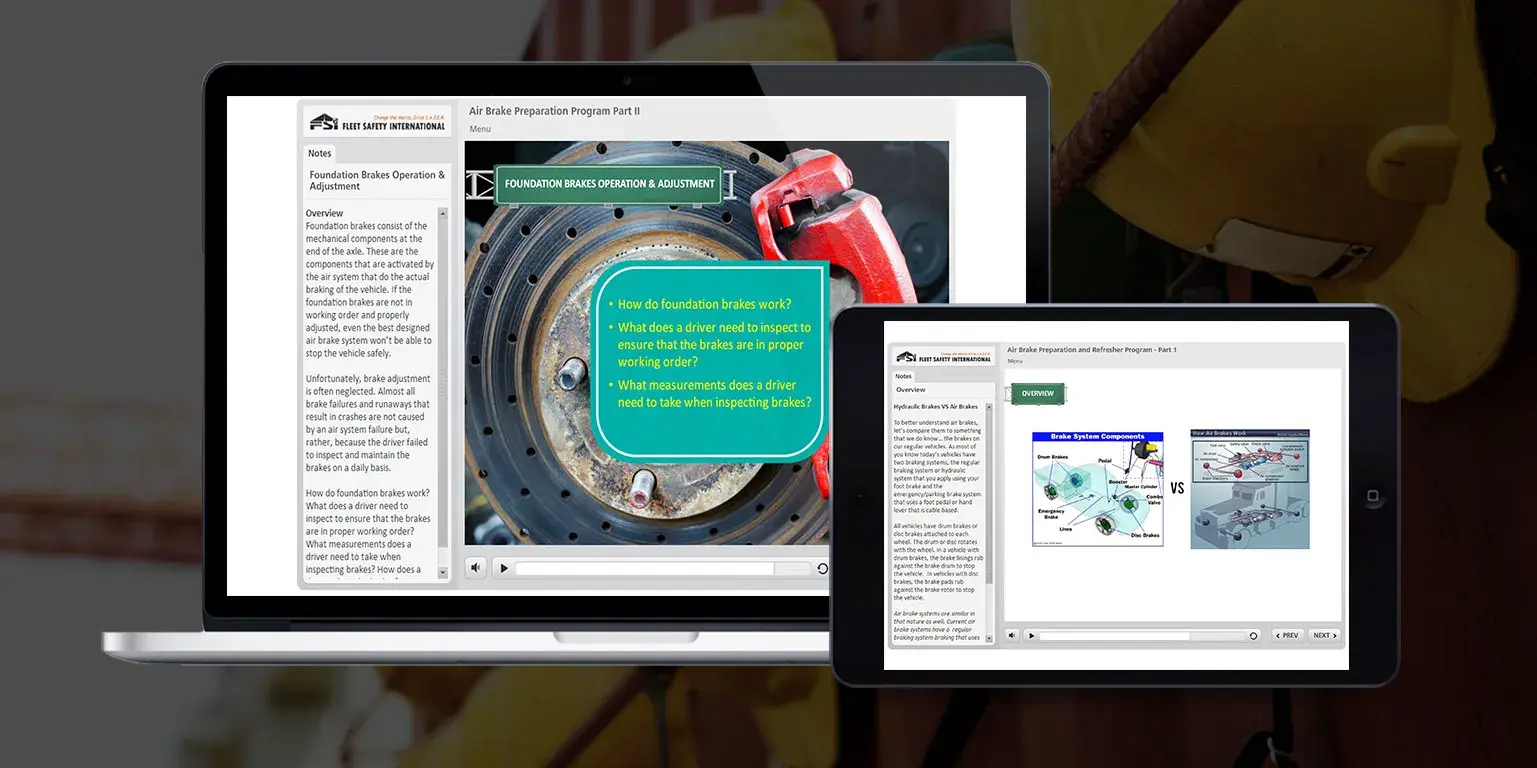Image resolution: width=1537 pixels, height=768 pixels.
Task: Seek along the tablet player progress bar
Action: point(1142,635)
